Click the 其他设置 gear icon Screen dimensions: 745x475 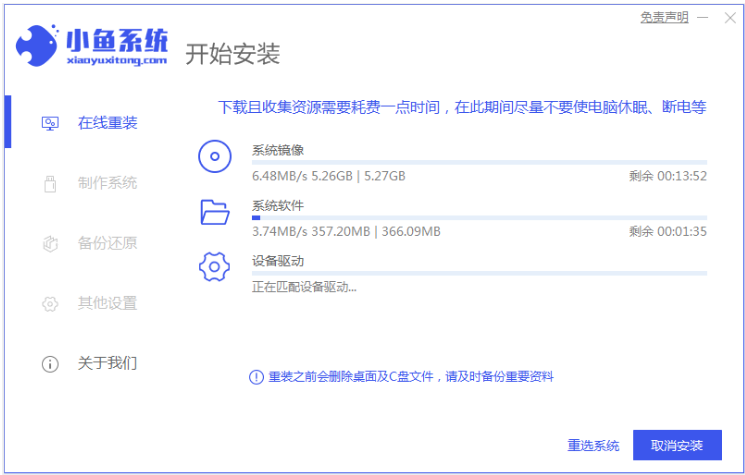click(50, 303)
